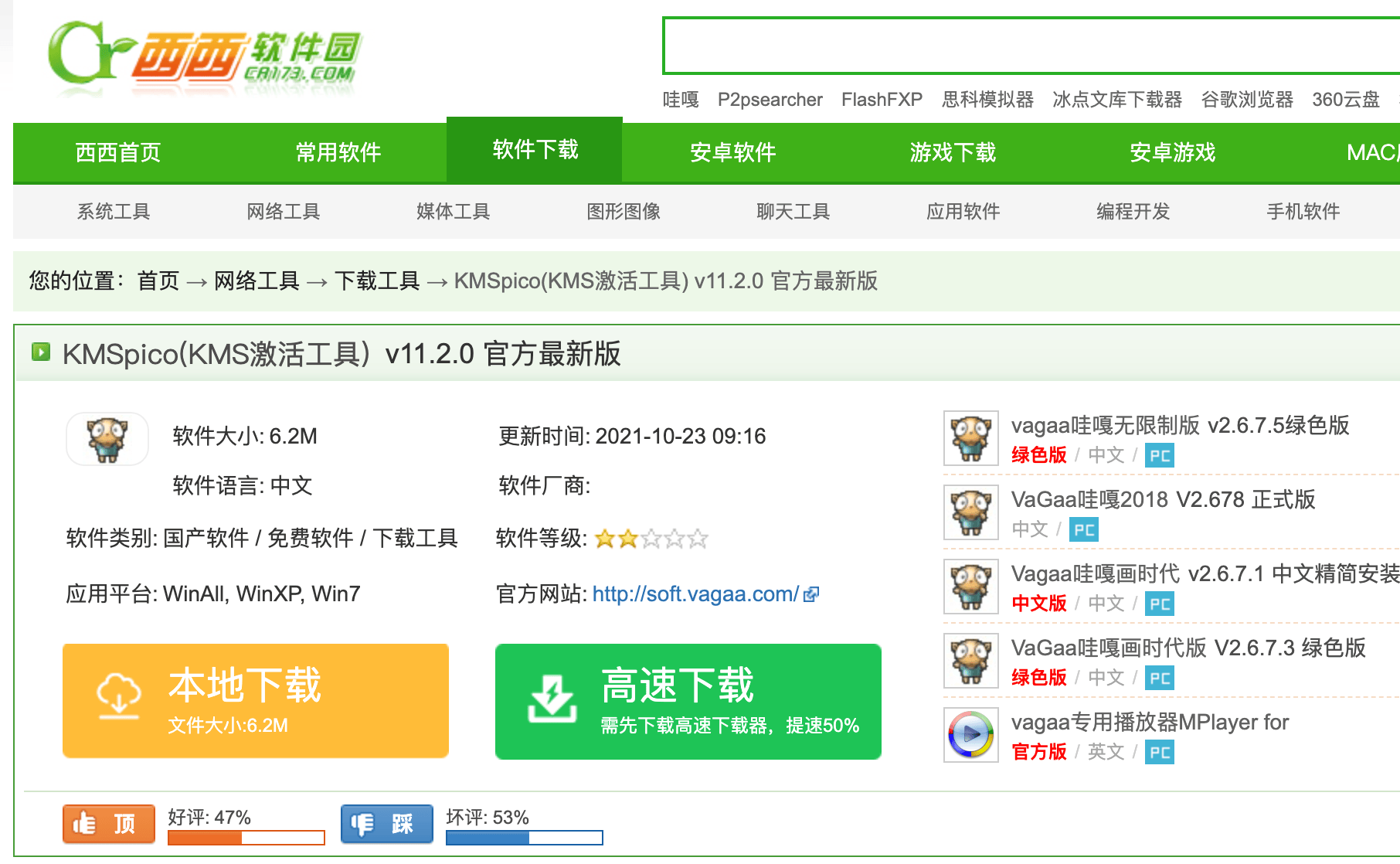Click PC badge under VaGaa哇嘎画时代版 V2.6.7.3
Image resolution: width=1400 pixels, height=864 pixels.
click(x=1160, y=678)
